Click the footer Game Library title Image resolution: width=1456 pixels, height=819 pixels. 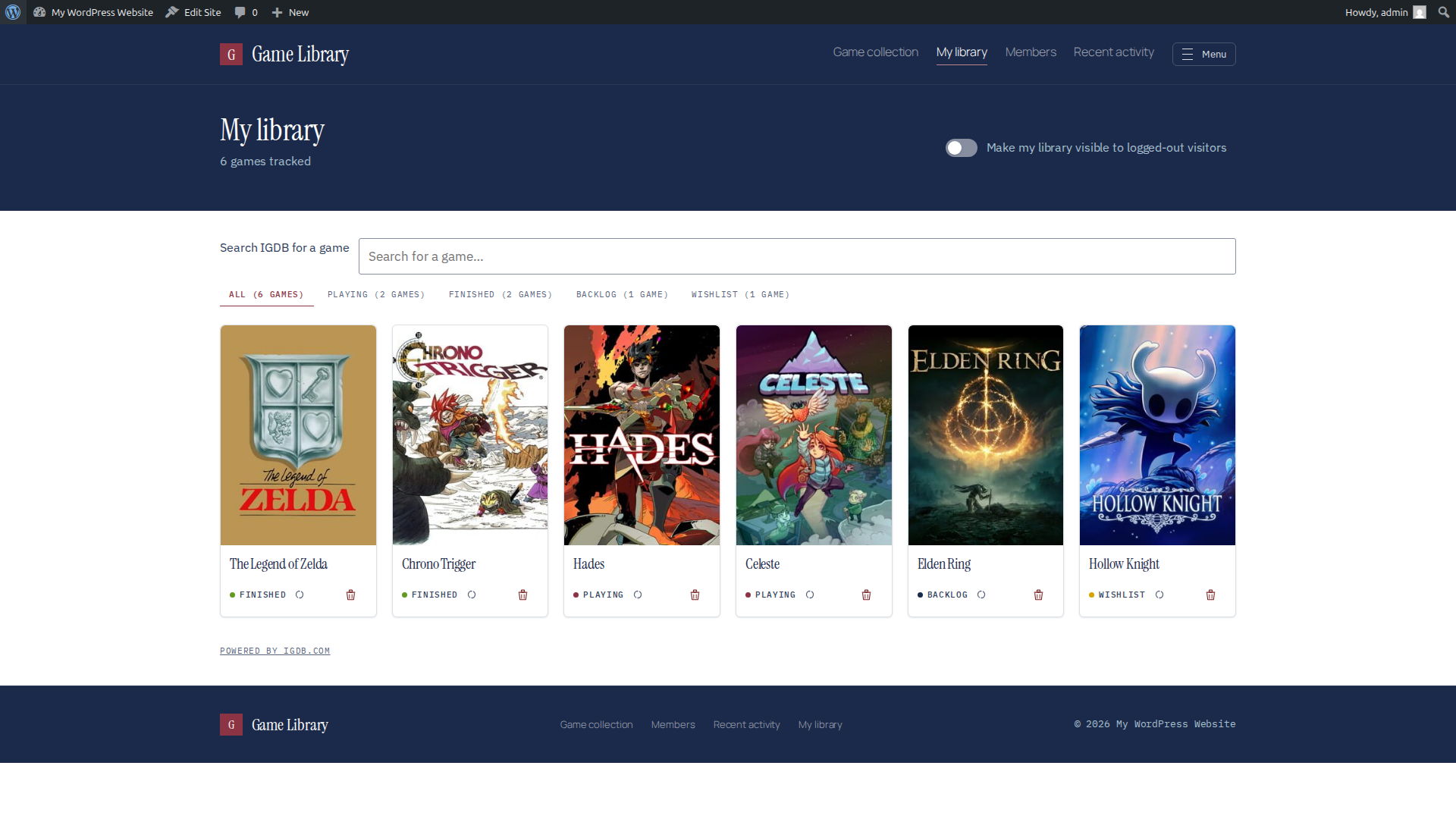pyautogui.click(x=290, y=725)
